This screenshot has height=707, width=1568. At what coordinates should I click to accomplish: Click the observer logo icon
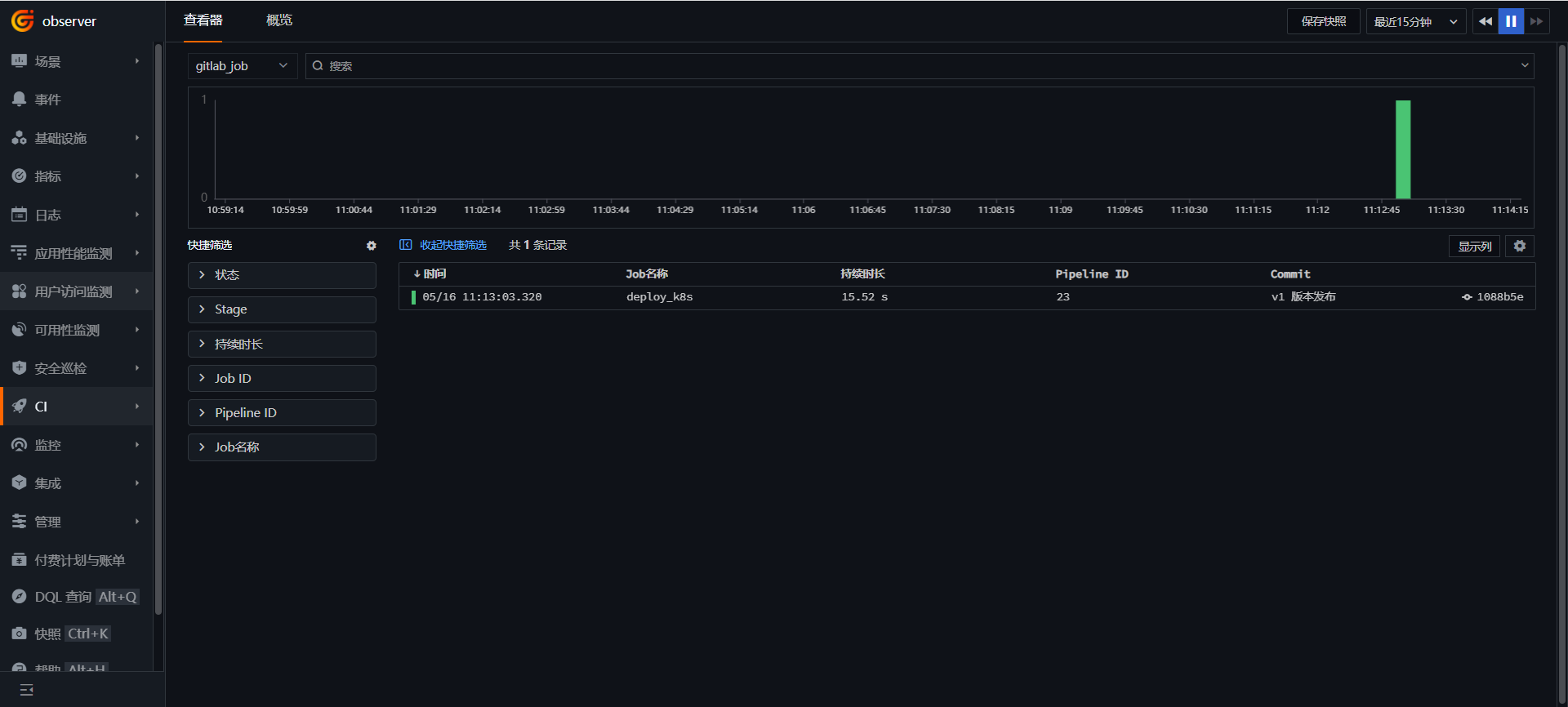pyautogui.click(x=22, y=20)
